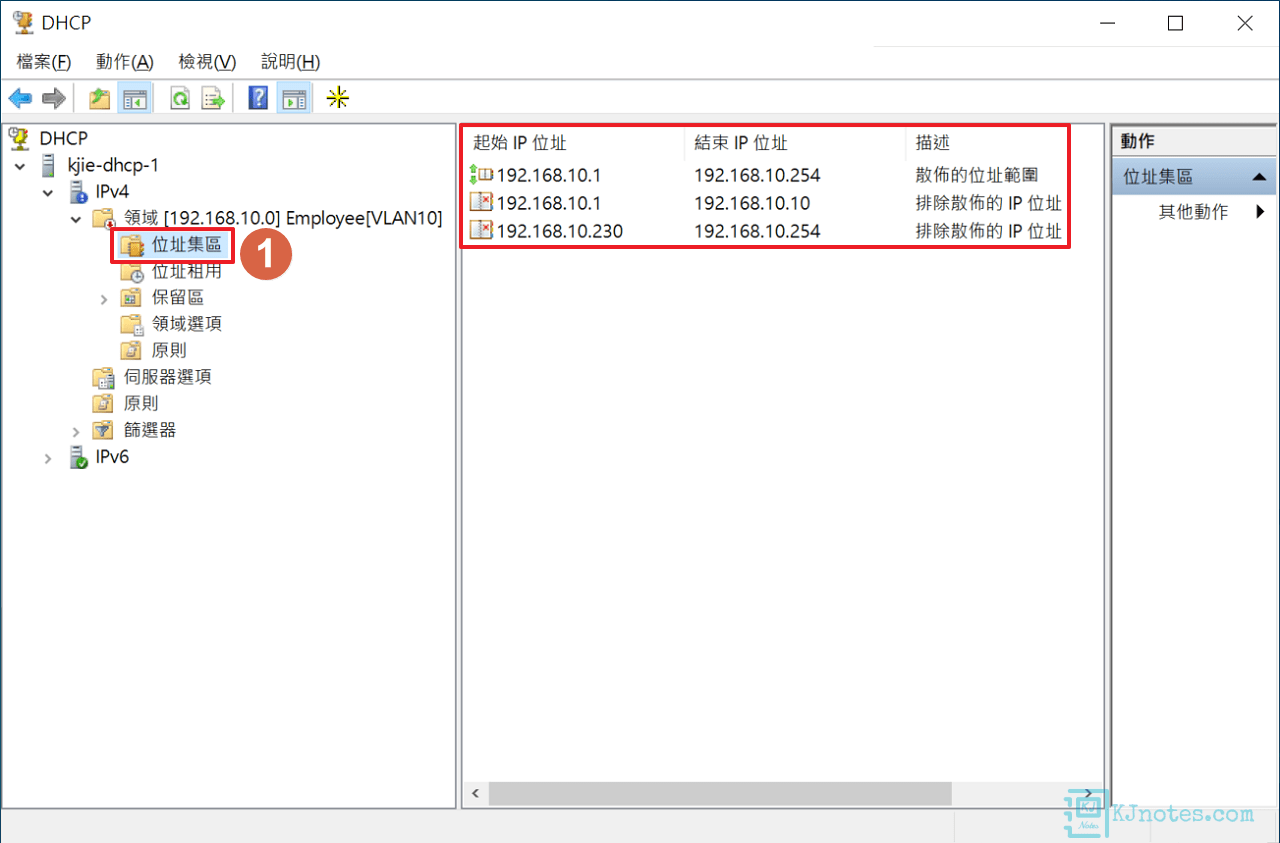Viewport: 1280px width, 843px height.
Task: Click the 篩選器 filter icon
Action: [103, 430]
